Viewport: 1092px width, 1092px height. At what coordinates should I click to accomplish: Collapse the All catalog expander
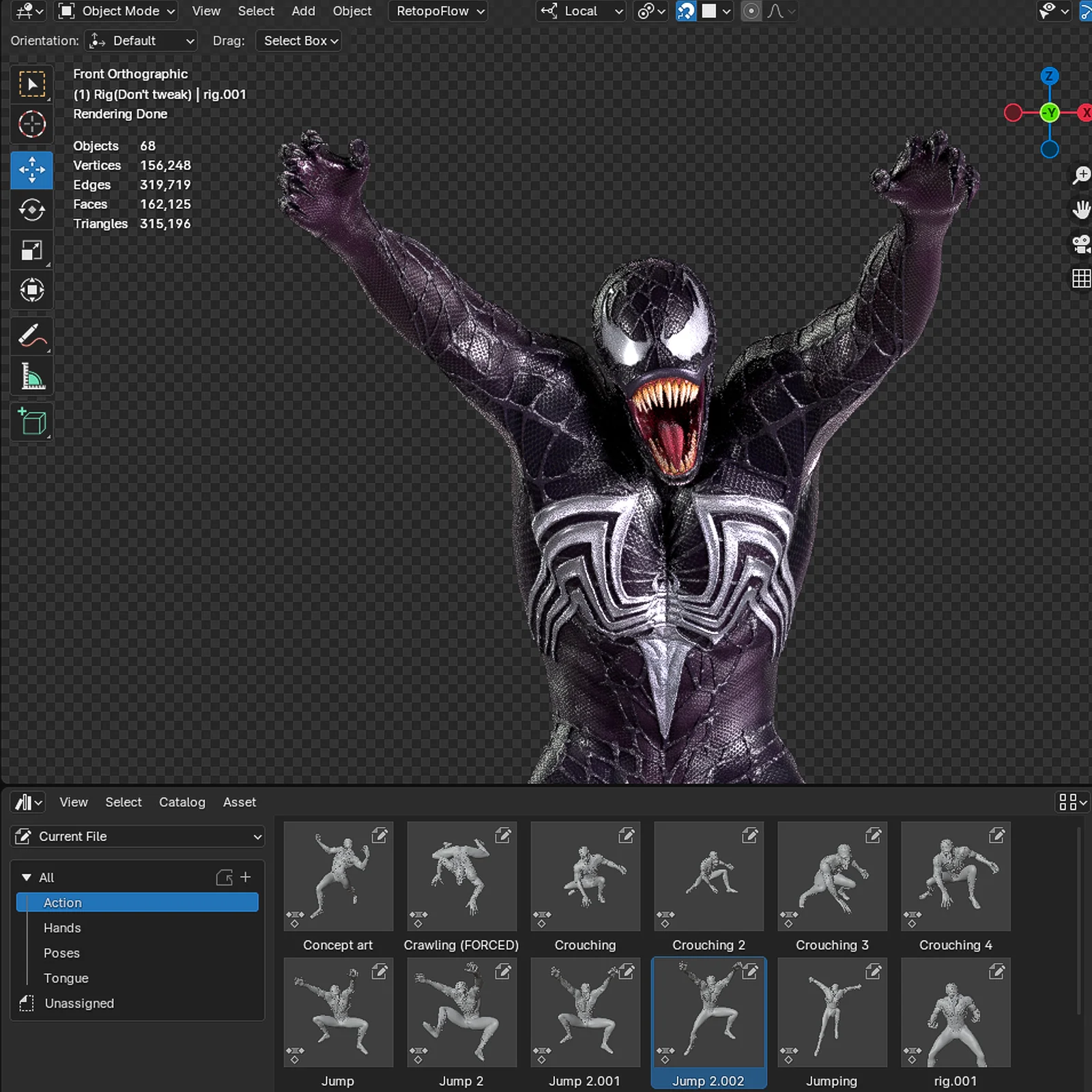pyautogui.click(x=27, y=878)
